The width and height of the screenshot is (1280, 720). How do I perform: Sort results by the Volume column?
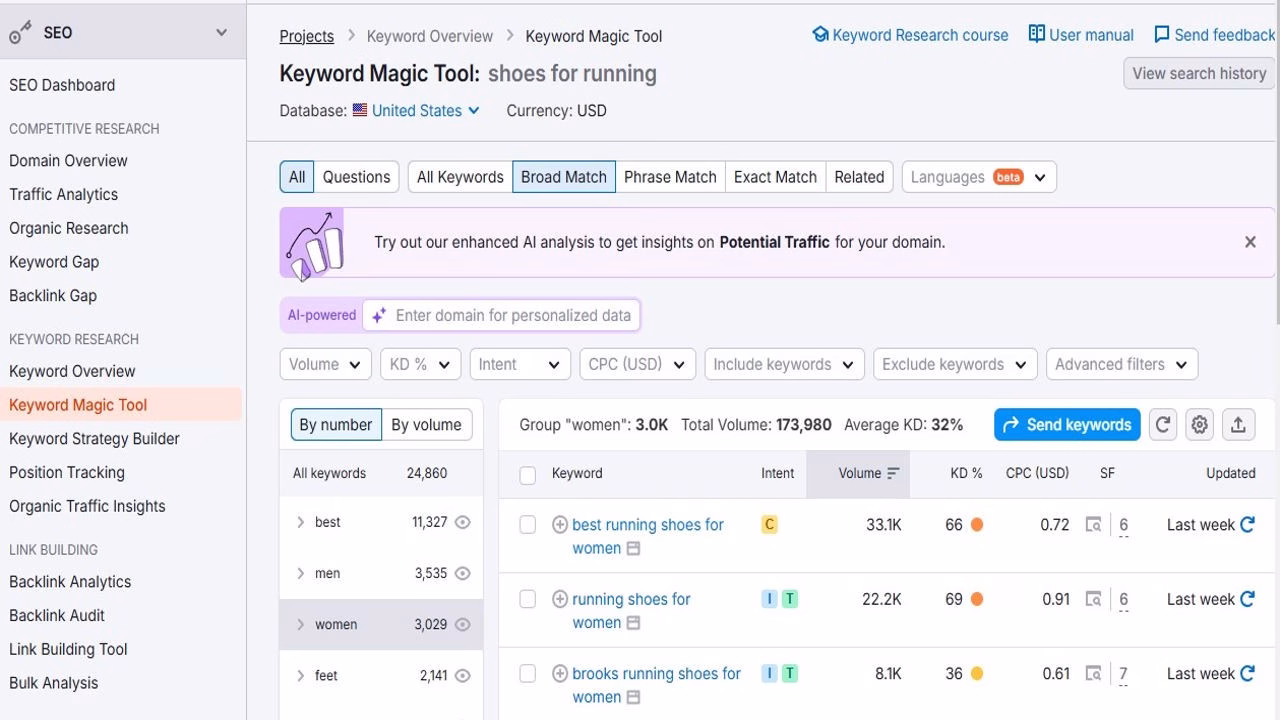857,473
